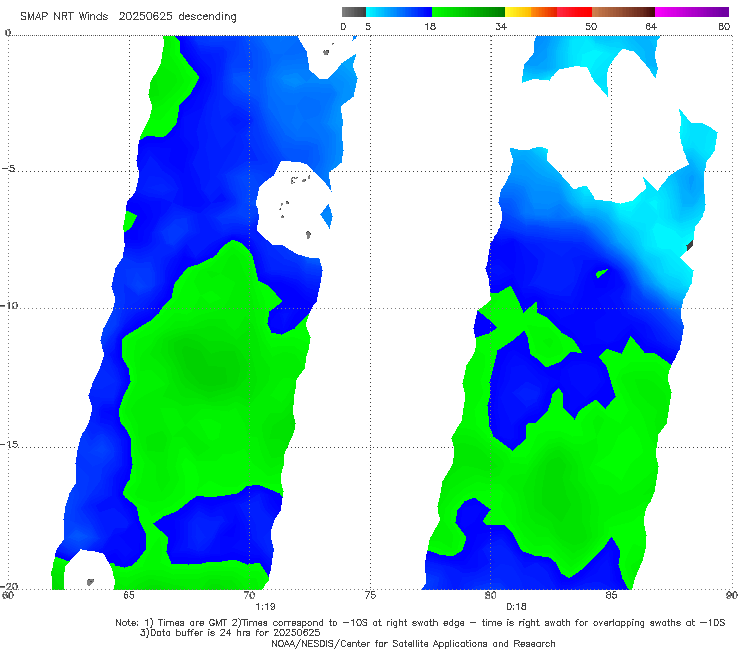Click the longitude axis label '60'
Image resolution: width=740 pixels, height=650 pixels.
(x=8, y=595)
